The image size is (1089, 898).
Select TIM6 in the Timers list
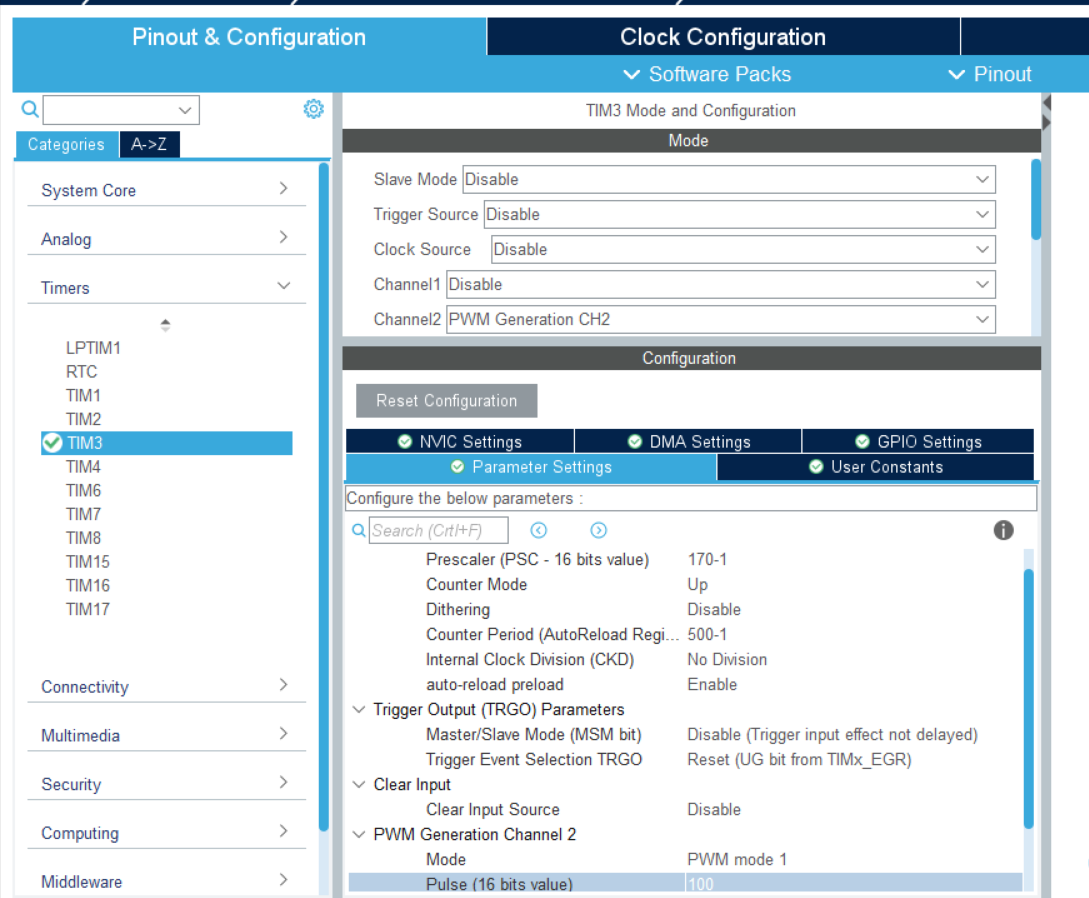(x=83, y=490)
